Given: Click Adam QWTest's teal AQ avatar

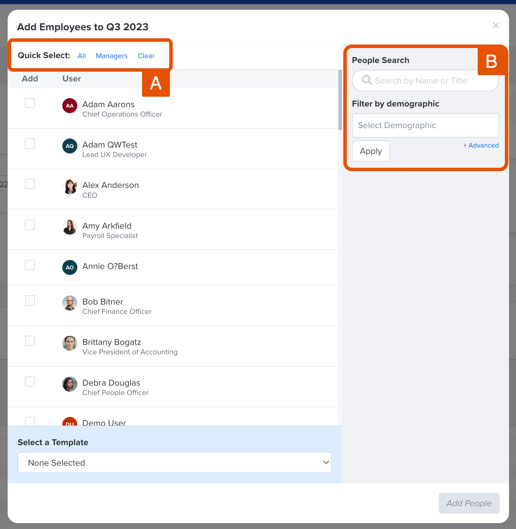Looking at the screenshot, I should point(70,146).
